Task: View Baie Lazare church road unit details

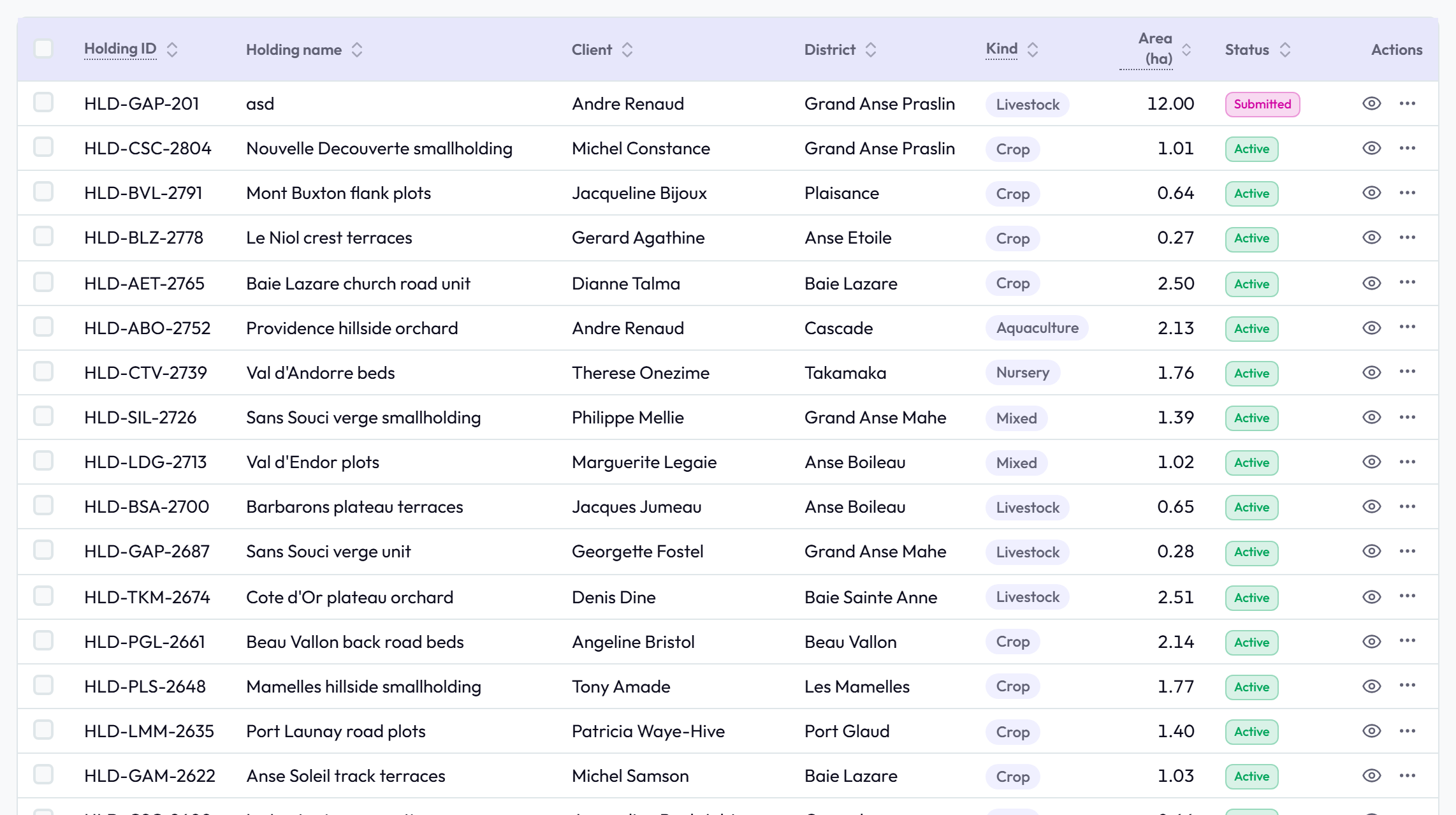Action: (x=1371, y=283)
